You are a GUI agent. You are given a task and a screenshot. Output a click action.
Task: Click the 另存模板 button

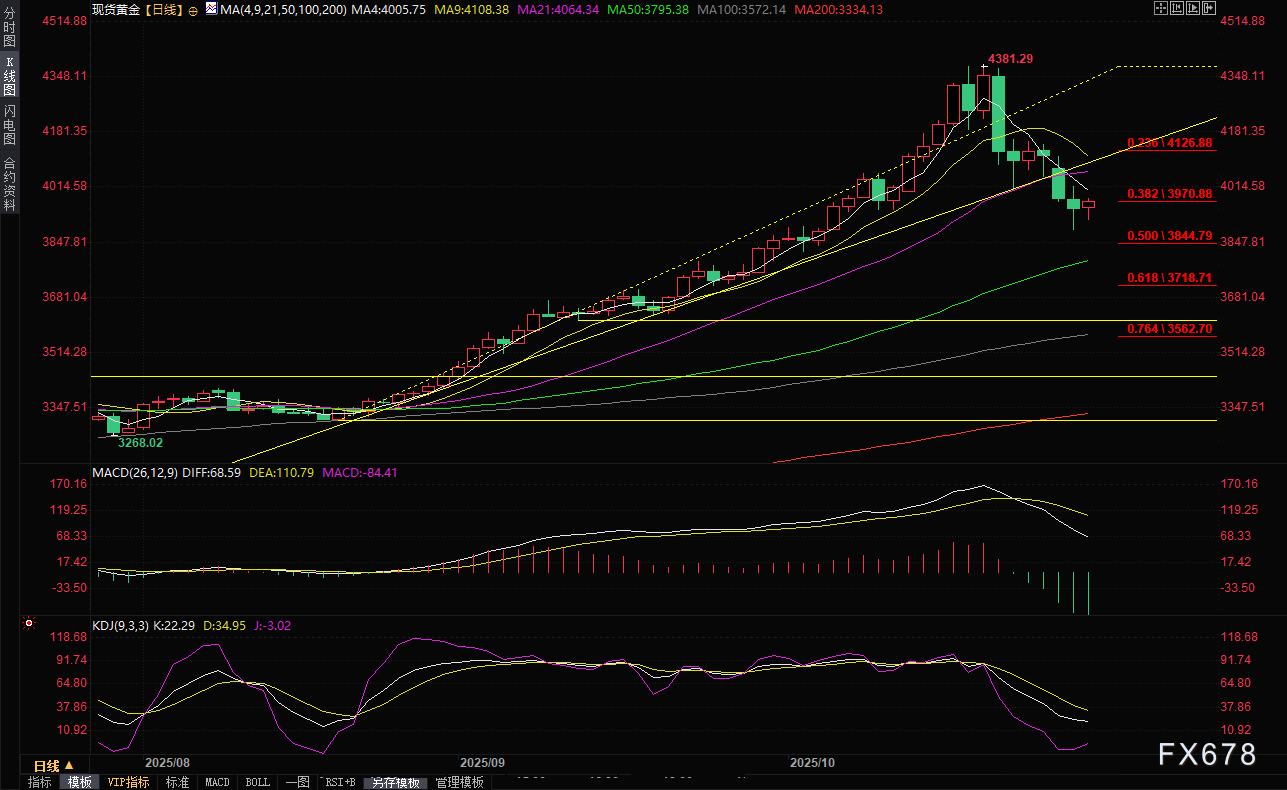396,782
